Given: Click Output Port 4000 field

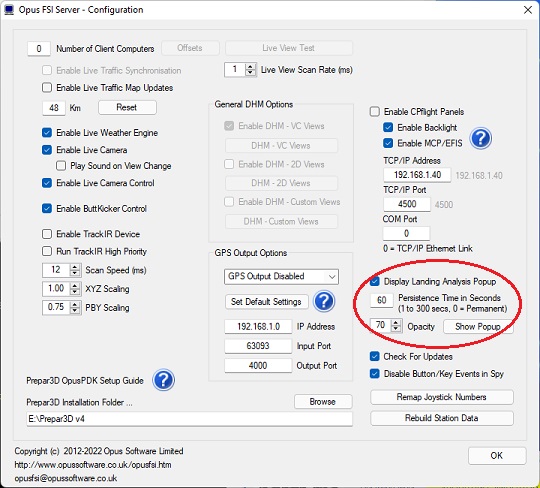Looking at the screenshot, I should point(258,365).
